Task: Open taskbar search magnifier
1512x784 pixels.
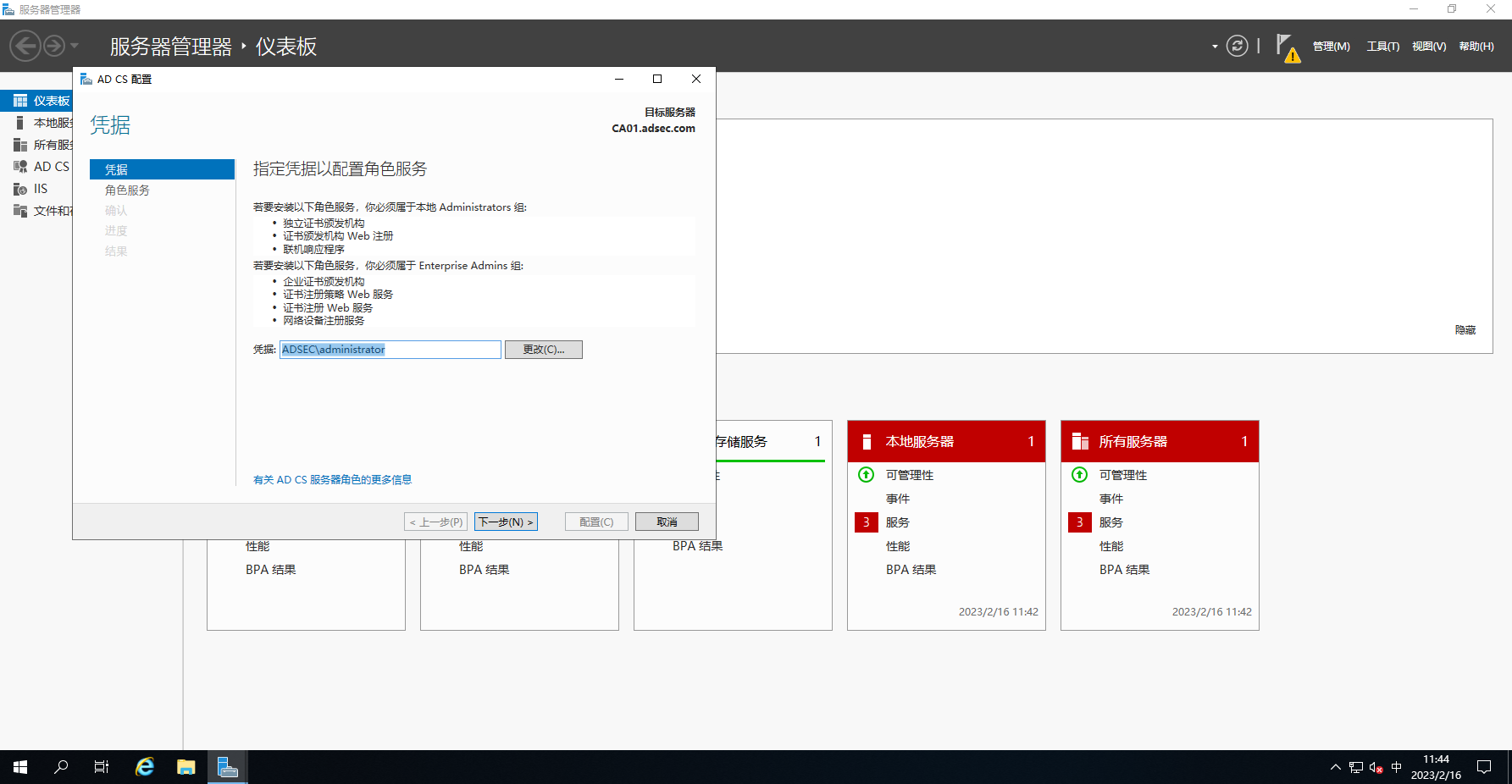Action: click(x=61, y=767)
